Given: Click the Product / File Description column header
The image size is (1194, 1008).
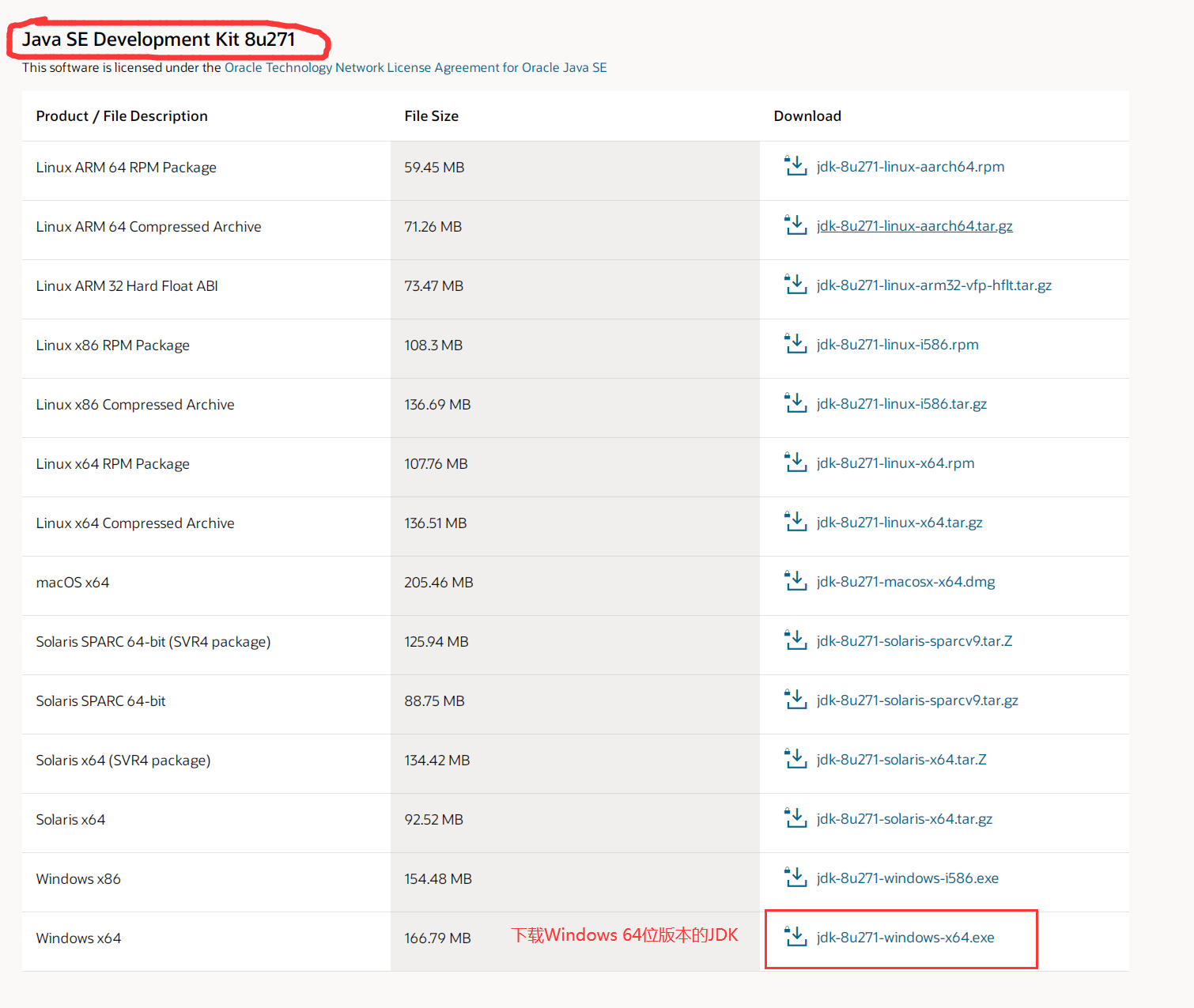Looking at the screenshot, I should (x=122, y=116).
